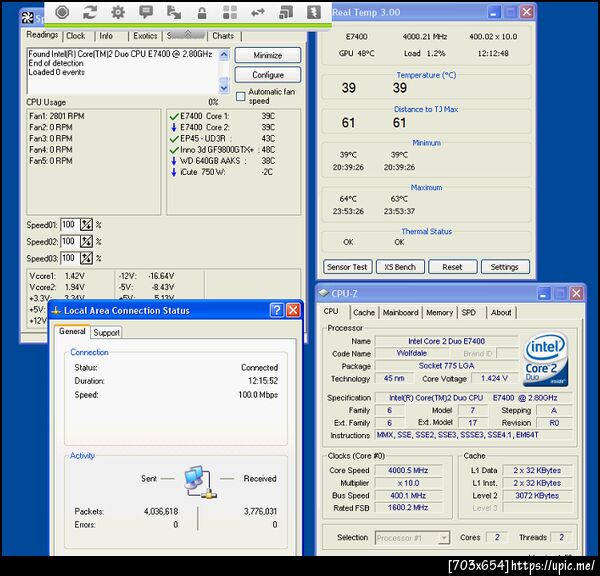Click the Speed02 percentage input field

(x=70, y=241)
